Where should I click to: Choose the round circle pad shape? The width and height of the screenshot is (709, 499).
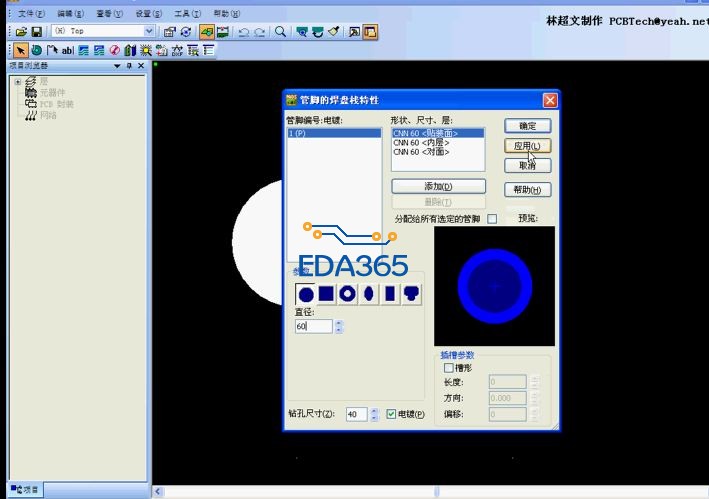[x=306, y=294]
